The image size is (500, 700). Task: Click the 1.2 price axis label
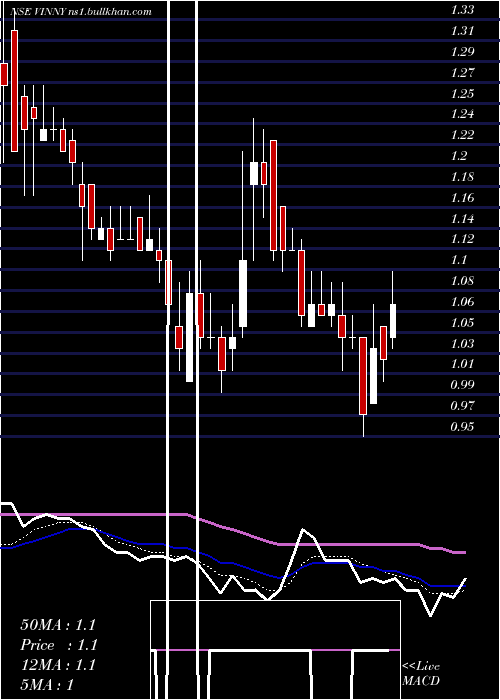[x=459, y=155]
